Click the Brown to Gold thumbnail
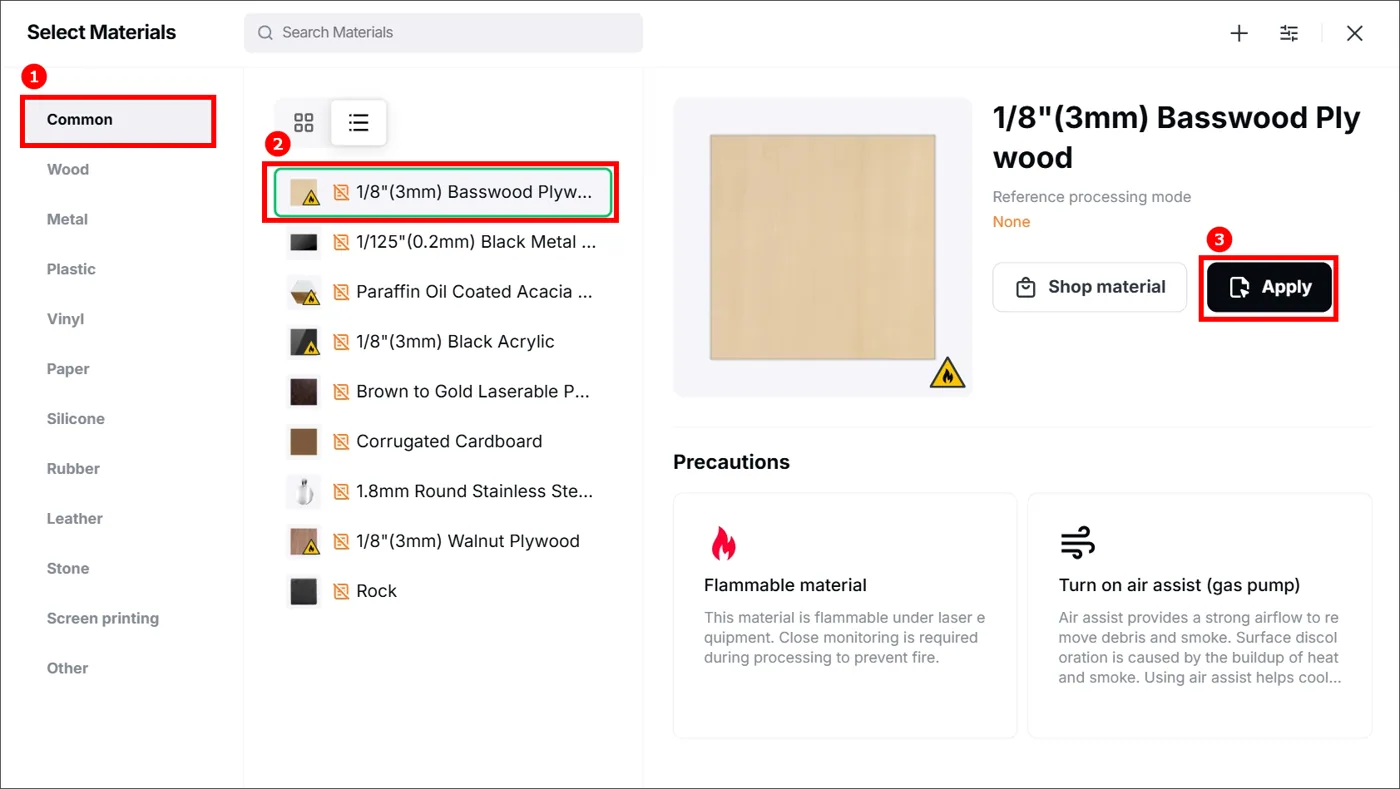Viewport: 1400px width, 789px height. pyautogui.click(x=304, y=392)
